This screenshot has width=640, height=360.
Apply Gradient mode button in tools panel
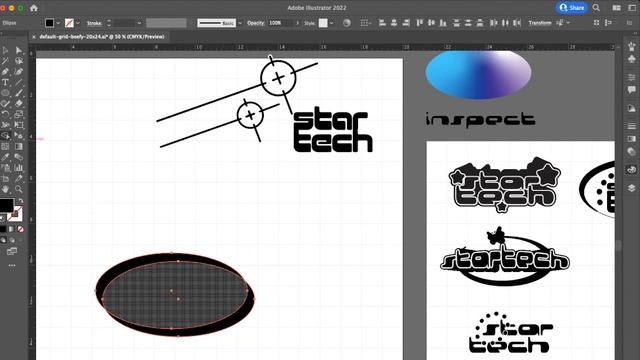(11, 229)
